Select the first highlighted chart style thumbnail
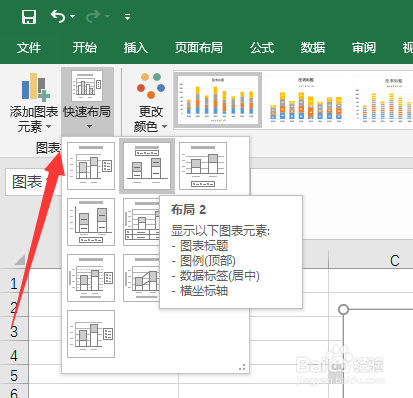413x398 pixels. tap(218, 100)
